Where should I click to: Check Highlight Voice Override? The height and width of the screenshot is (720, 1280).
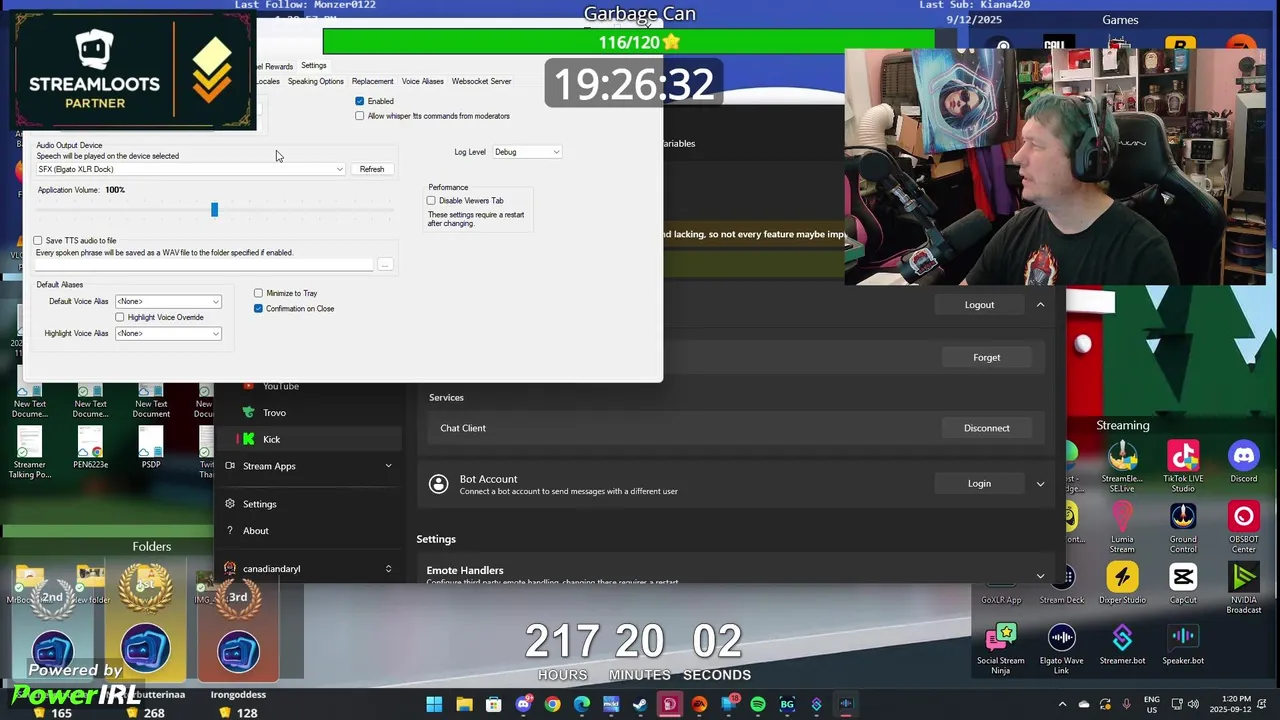(120, 317)
